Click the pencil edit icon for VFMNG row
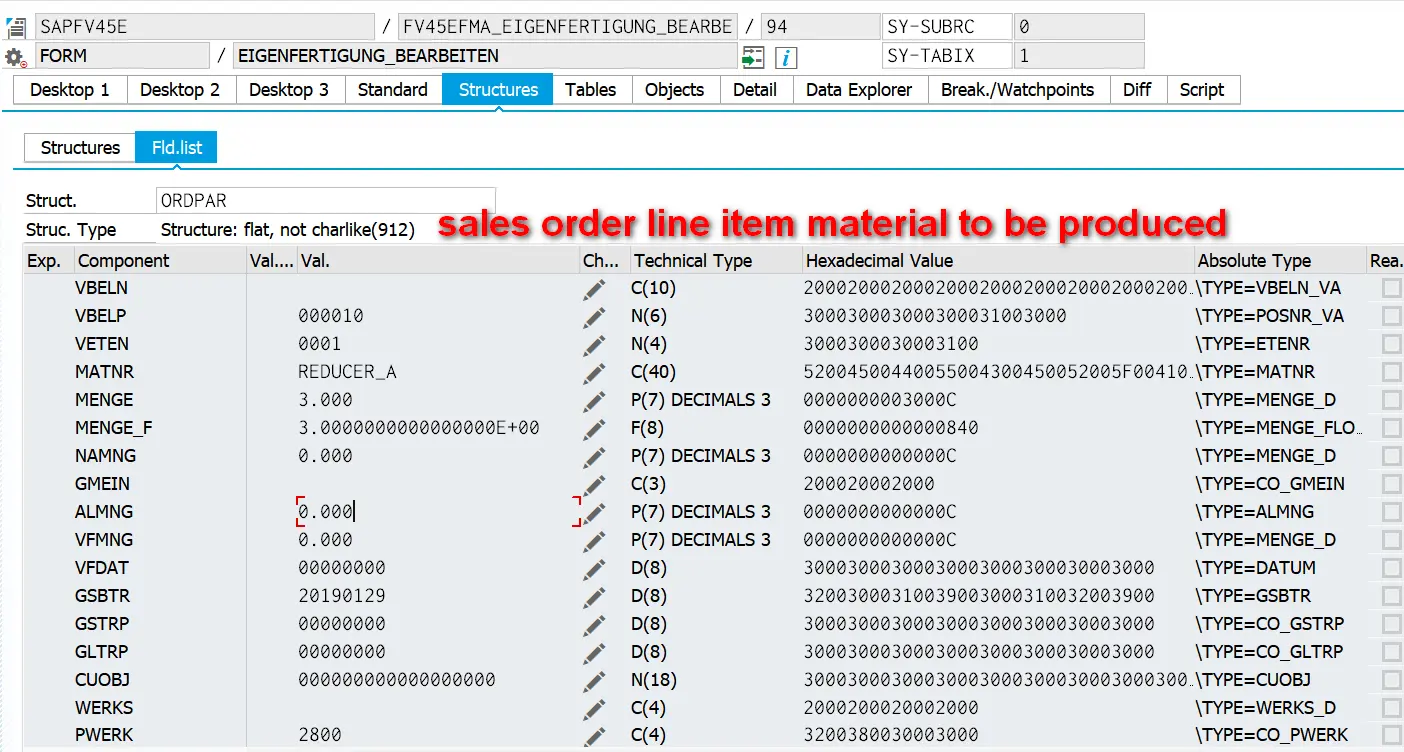 click(x=595, y=540)
